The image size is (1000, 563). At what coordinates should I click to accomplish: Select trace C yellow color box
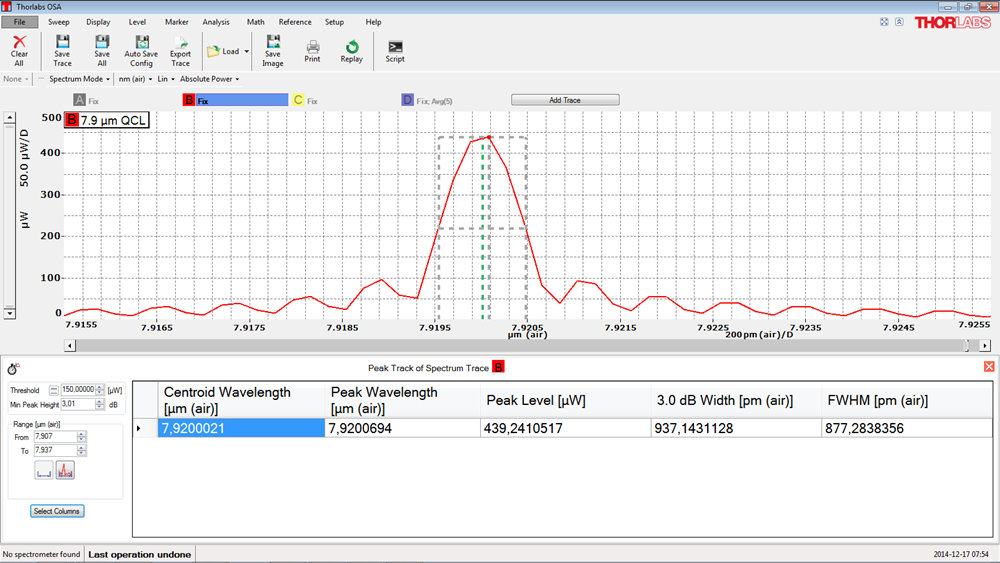pos(298,100)
